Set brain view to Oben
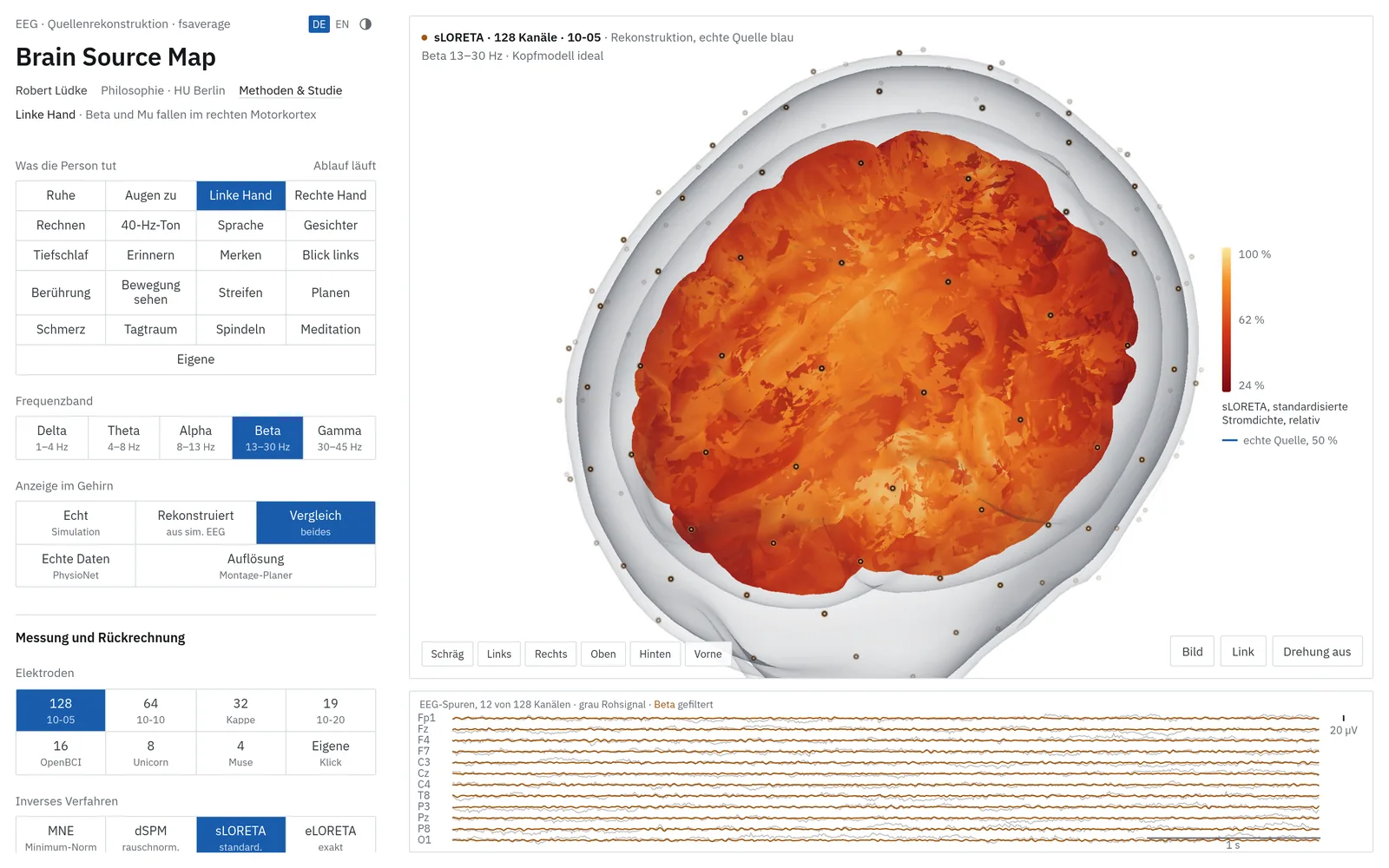 point(603,654)
